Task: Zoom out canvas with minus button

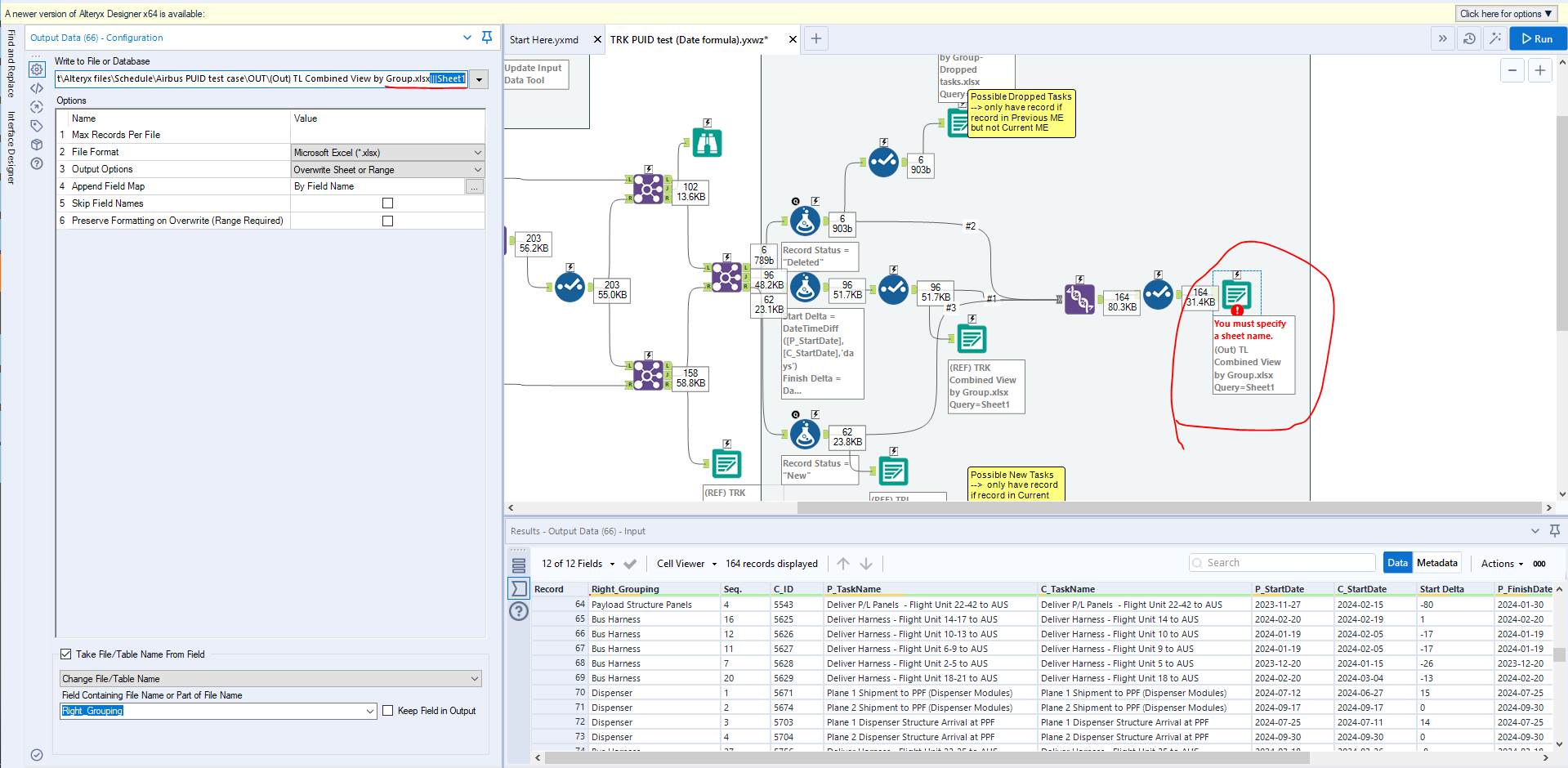Action: [x=1512, y=70]
